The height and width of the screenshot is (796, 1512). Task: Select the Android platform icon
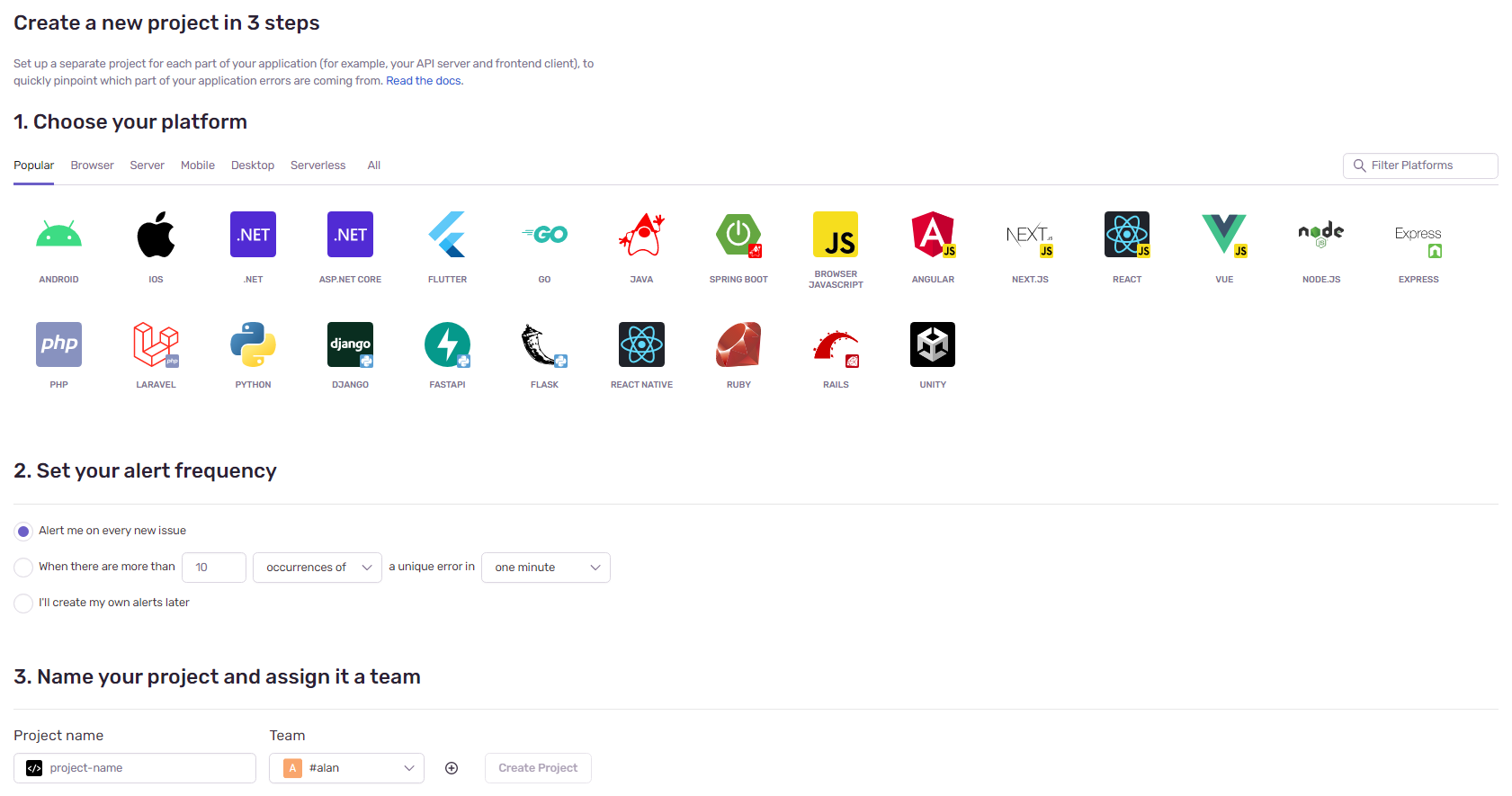58,235
